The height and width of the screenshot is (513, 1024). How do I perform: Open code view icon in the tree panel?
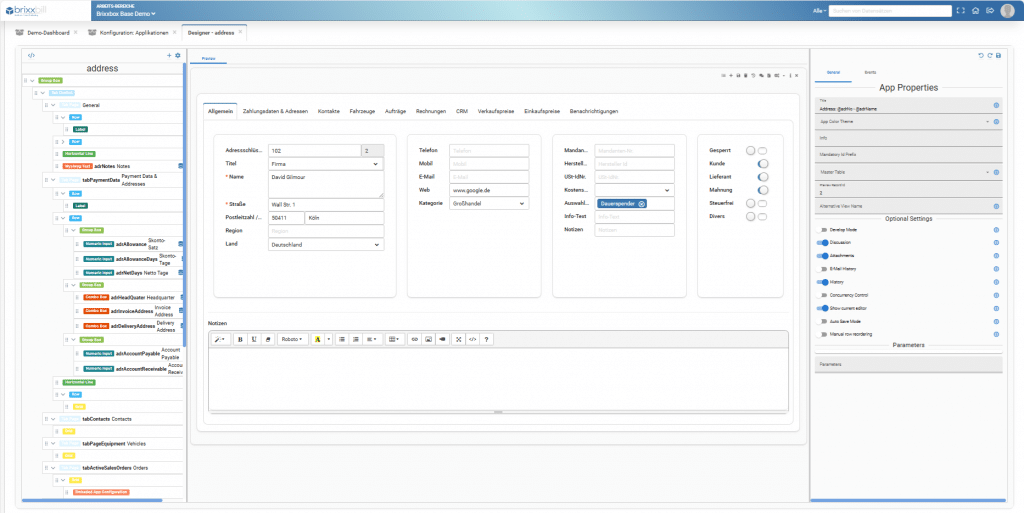pyautogui.click(x=31, y=56)
